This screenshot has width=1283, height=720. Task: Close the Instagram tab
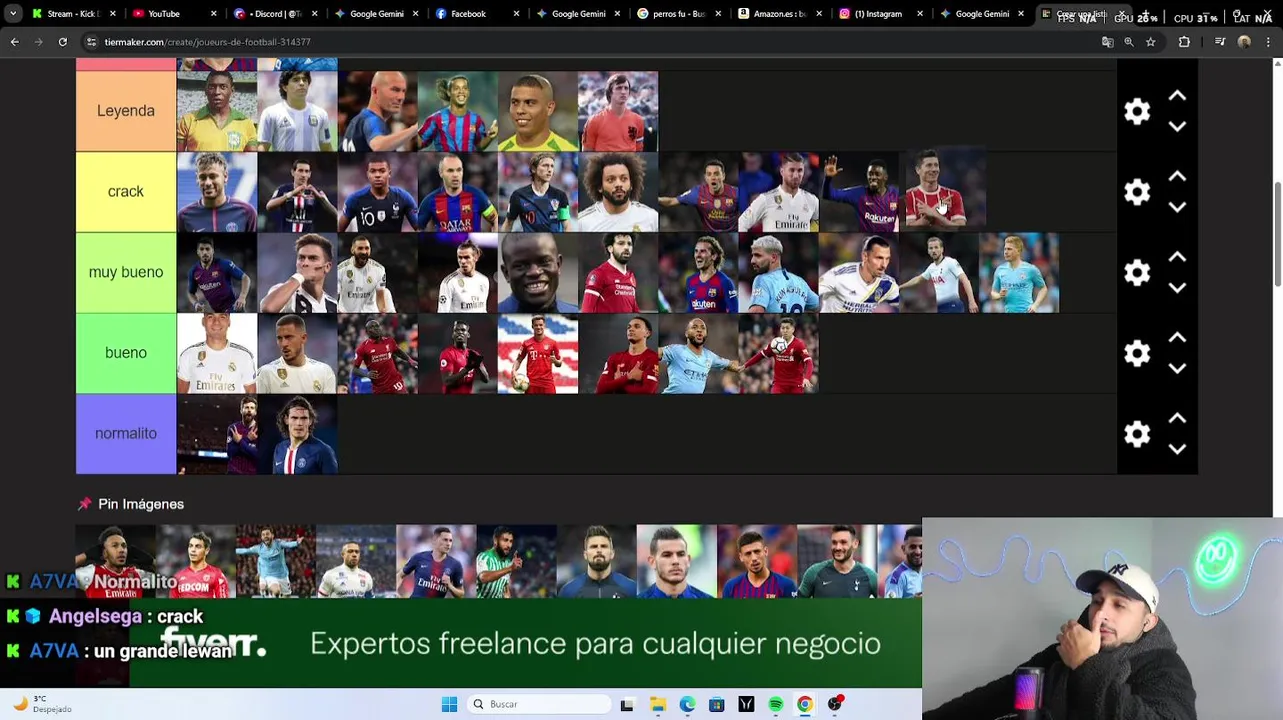click(x=920, y=14)
